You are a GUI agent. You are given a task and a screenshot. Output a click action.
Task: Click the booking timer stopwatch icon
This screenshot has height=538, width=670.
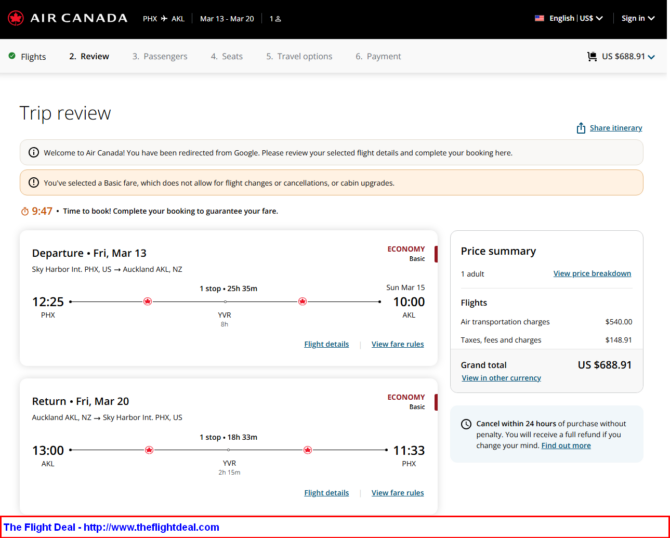pyautogui.click(x=25, y=211)
